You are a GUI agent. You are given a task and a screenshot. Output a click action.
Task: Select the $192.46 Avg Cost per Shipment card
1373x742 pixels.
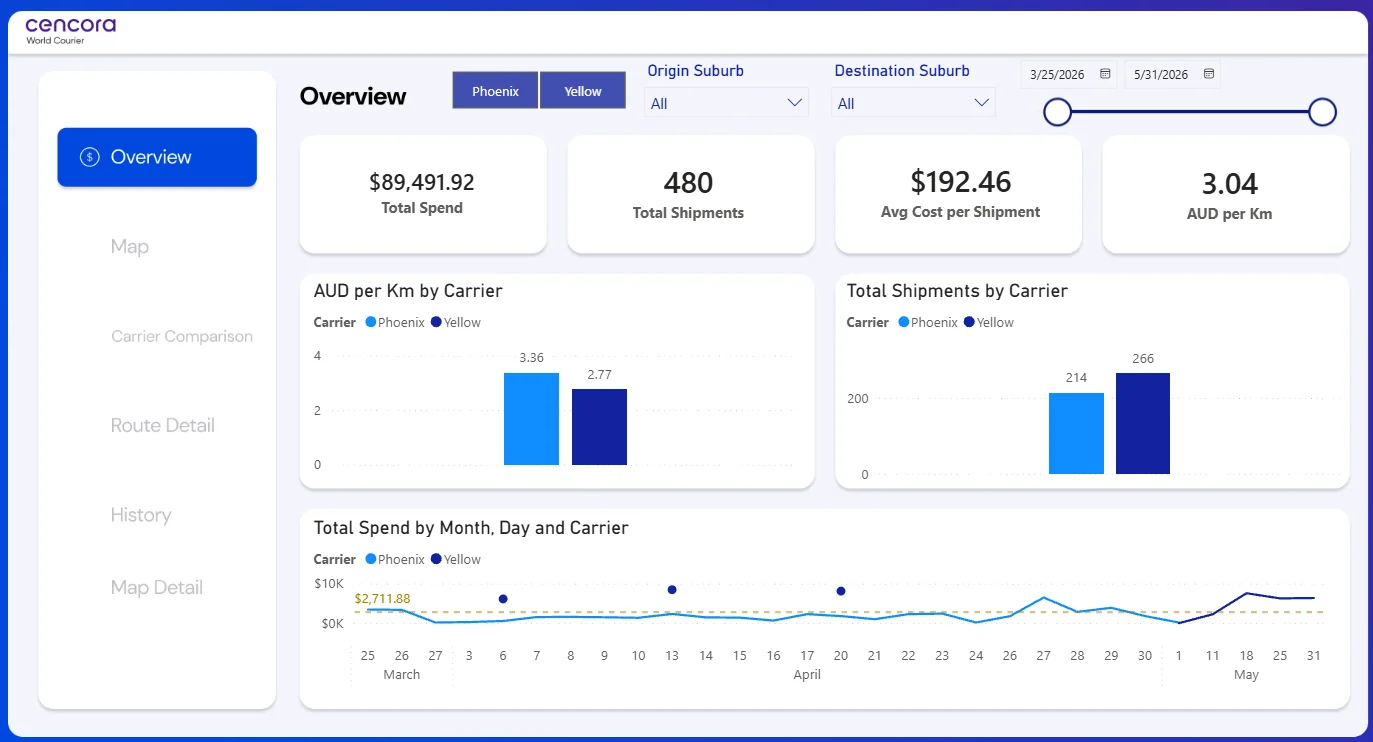click(959, 194)
